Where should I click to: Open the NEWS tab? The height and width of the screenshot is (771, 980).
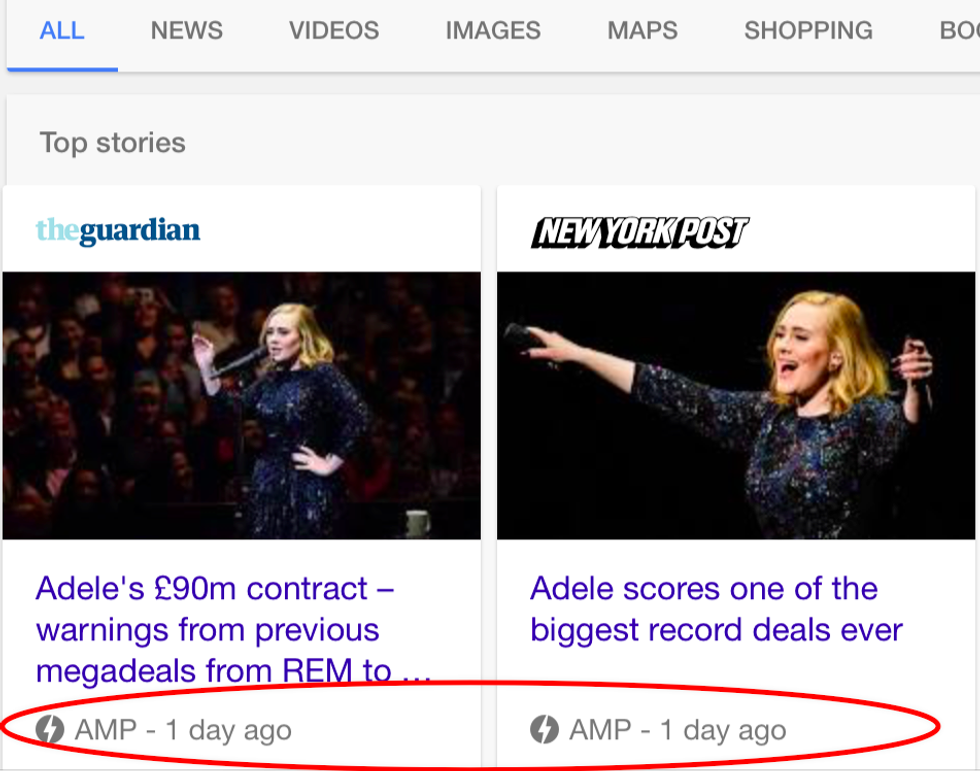(186, 31)
